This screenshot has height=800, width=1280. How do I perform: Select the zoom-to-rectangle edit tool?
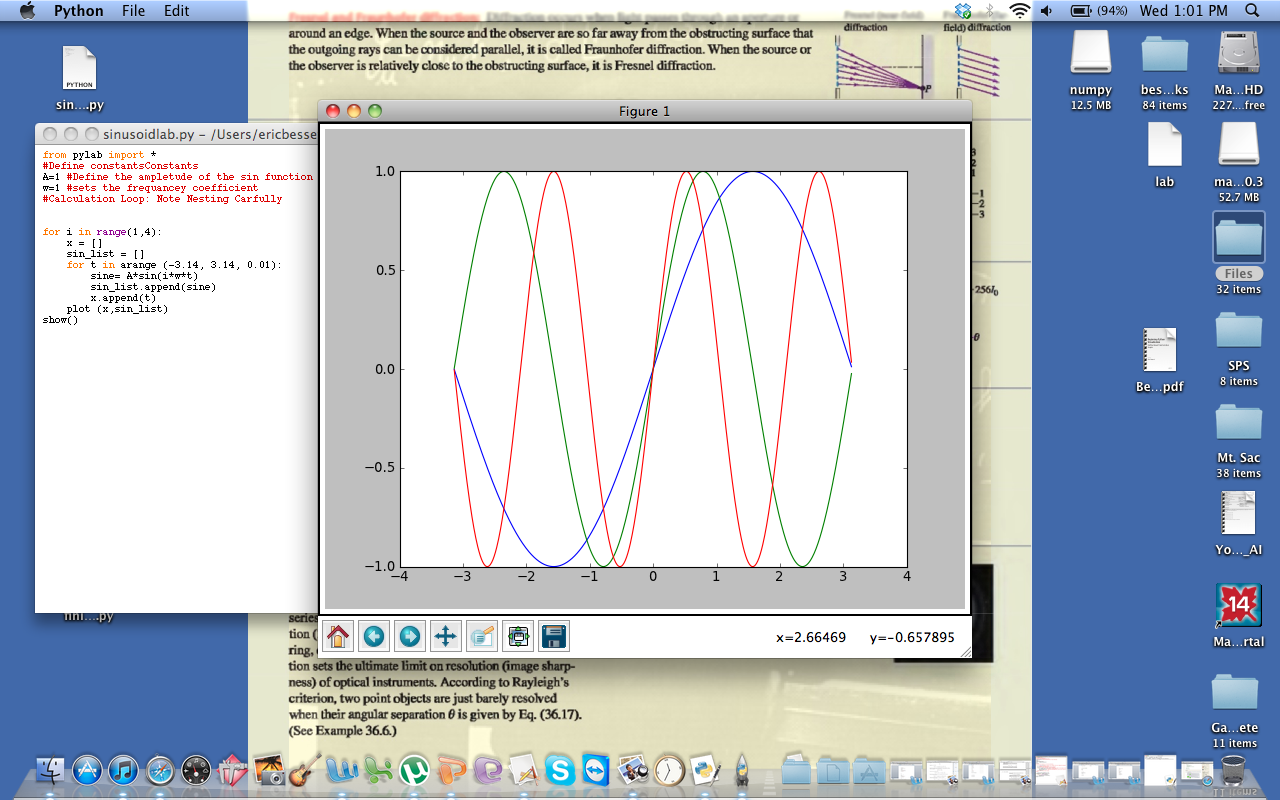[481, 636]
